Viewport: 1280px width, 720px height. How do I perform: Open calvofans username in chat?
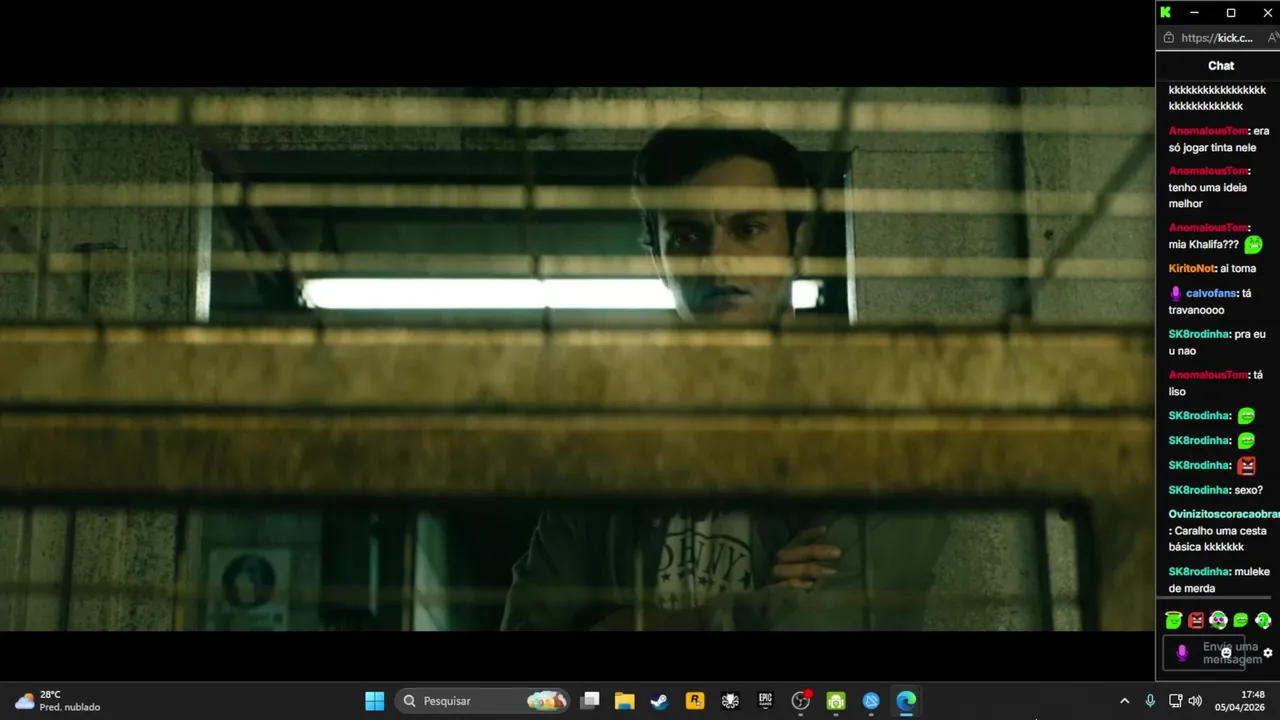(1211, 293)
